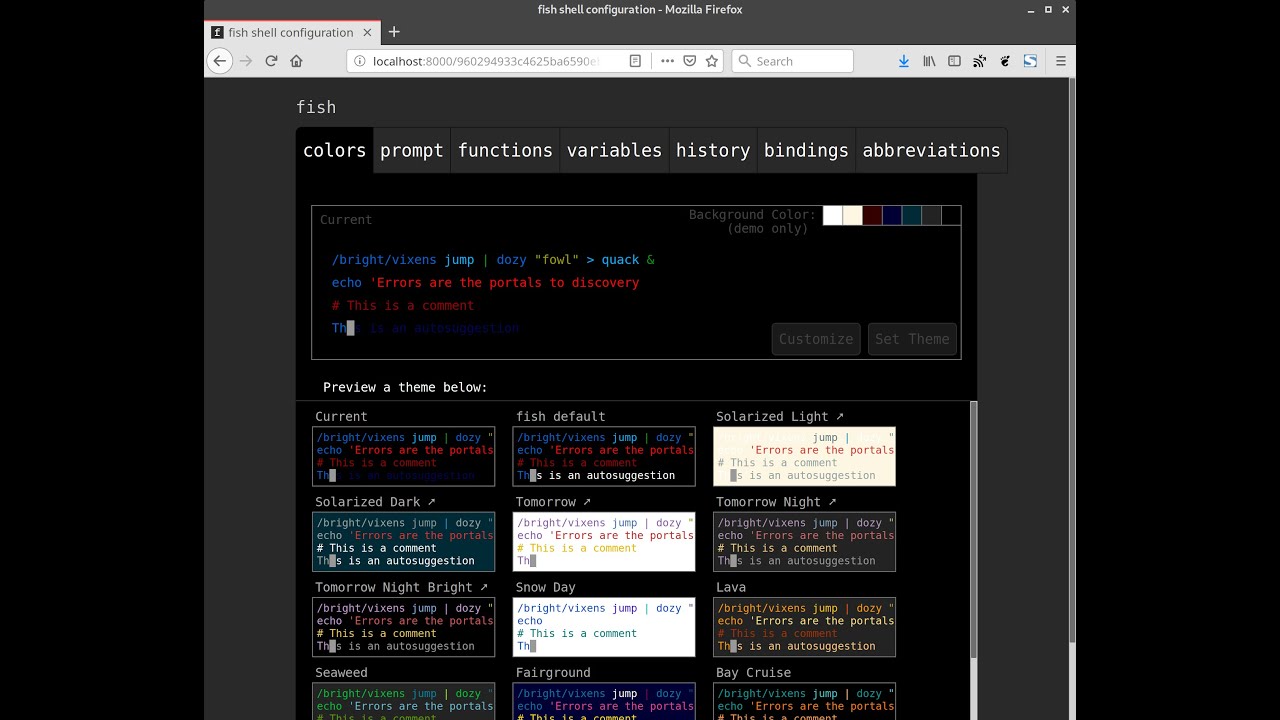
Task: Select the dark gray background swatch
Action: click(931, 215)
